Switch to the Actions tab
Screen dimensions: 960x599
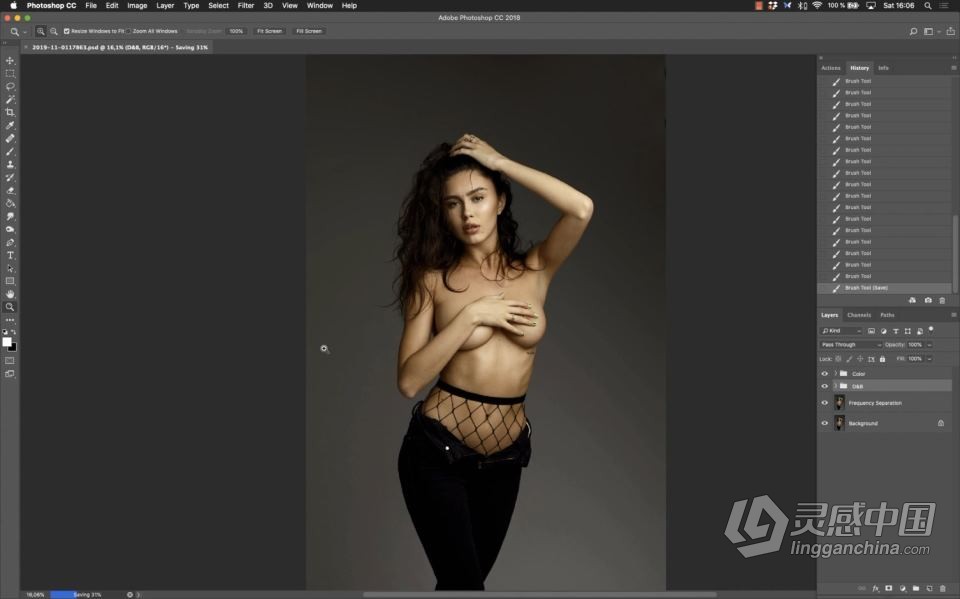tap(831, 68)
